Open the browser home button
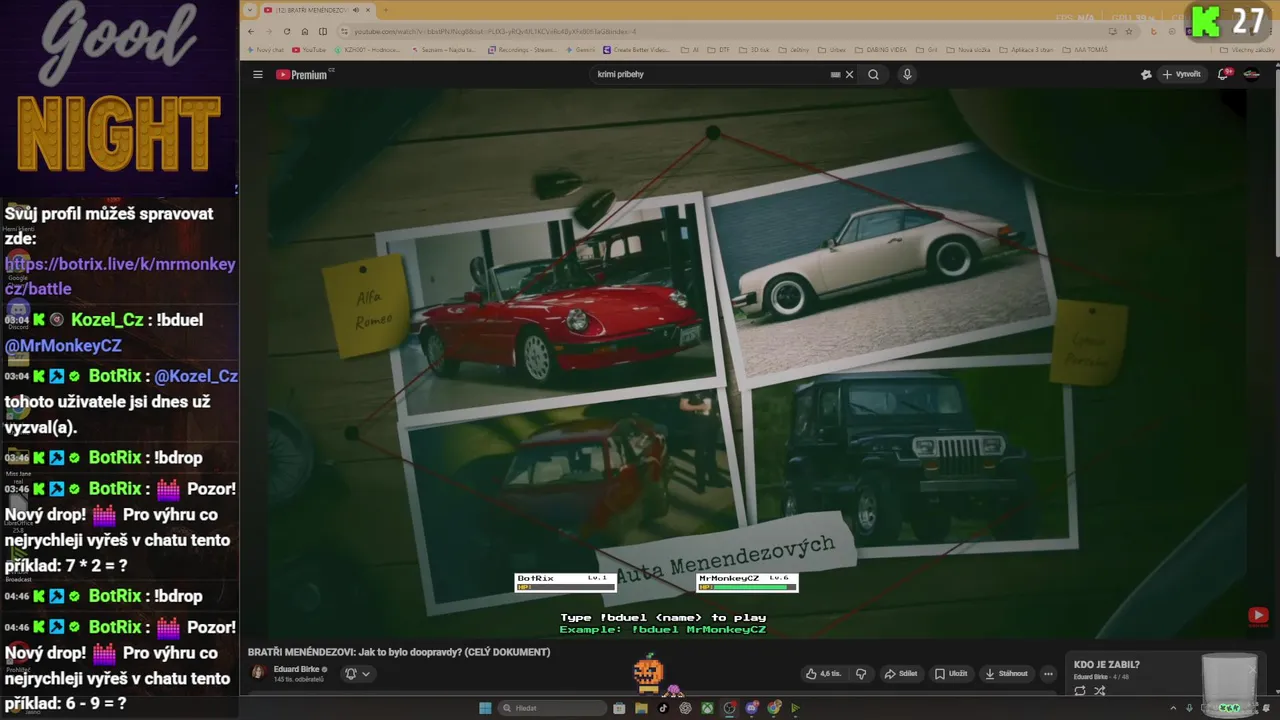 pyautogui.click(x=305, y=31)
